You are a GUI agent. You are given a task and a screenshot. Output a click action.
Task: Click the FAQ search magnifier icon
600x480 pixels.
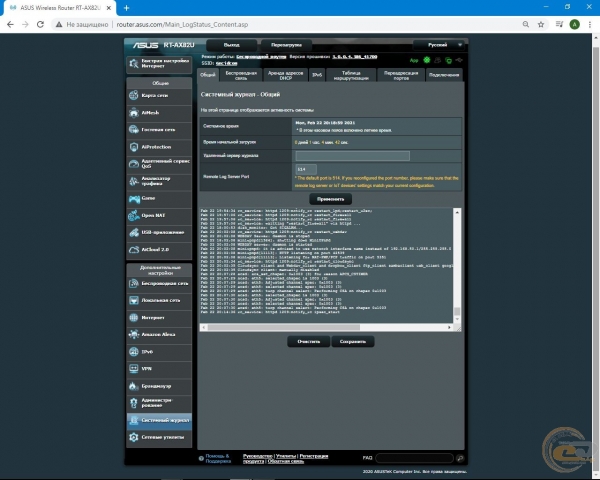point(460,458)
